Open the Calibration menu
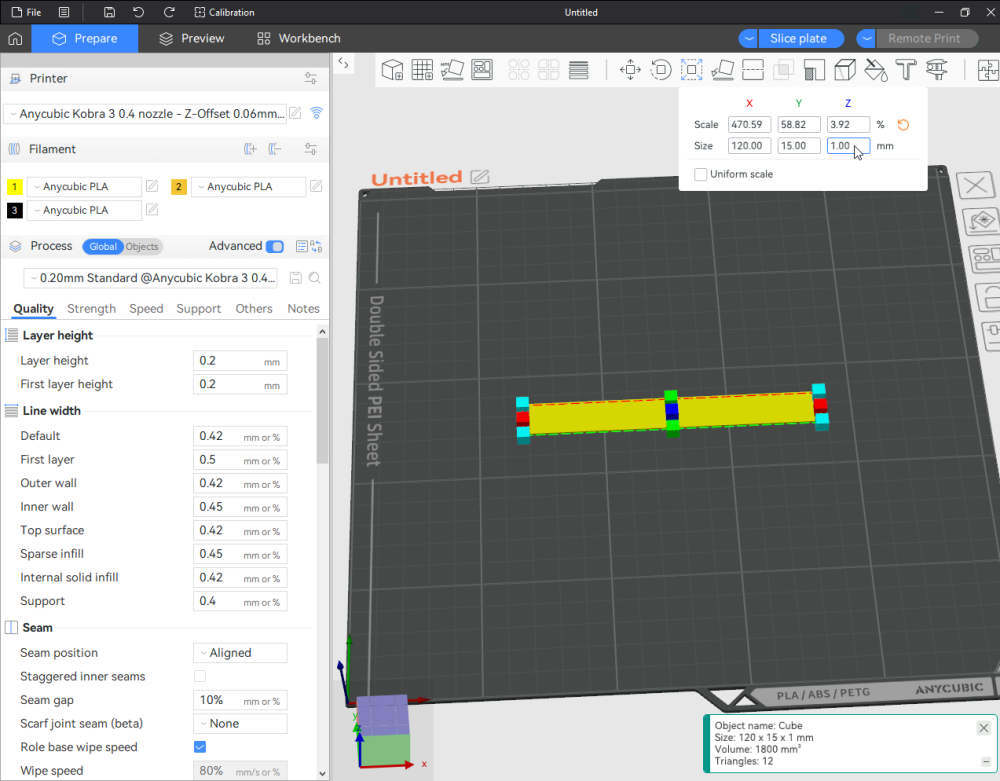Viewport: 1000px width, 781px height. click(224, 12)
